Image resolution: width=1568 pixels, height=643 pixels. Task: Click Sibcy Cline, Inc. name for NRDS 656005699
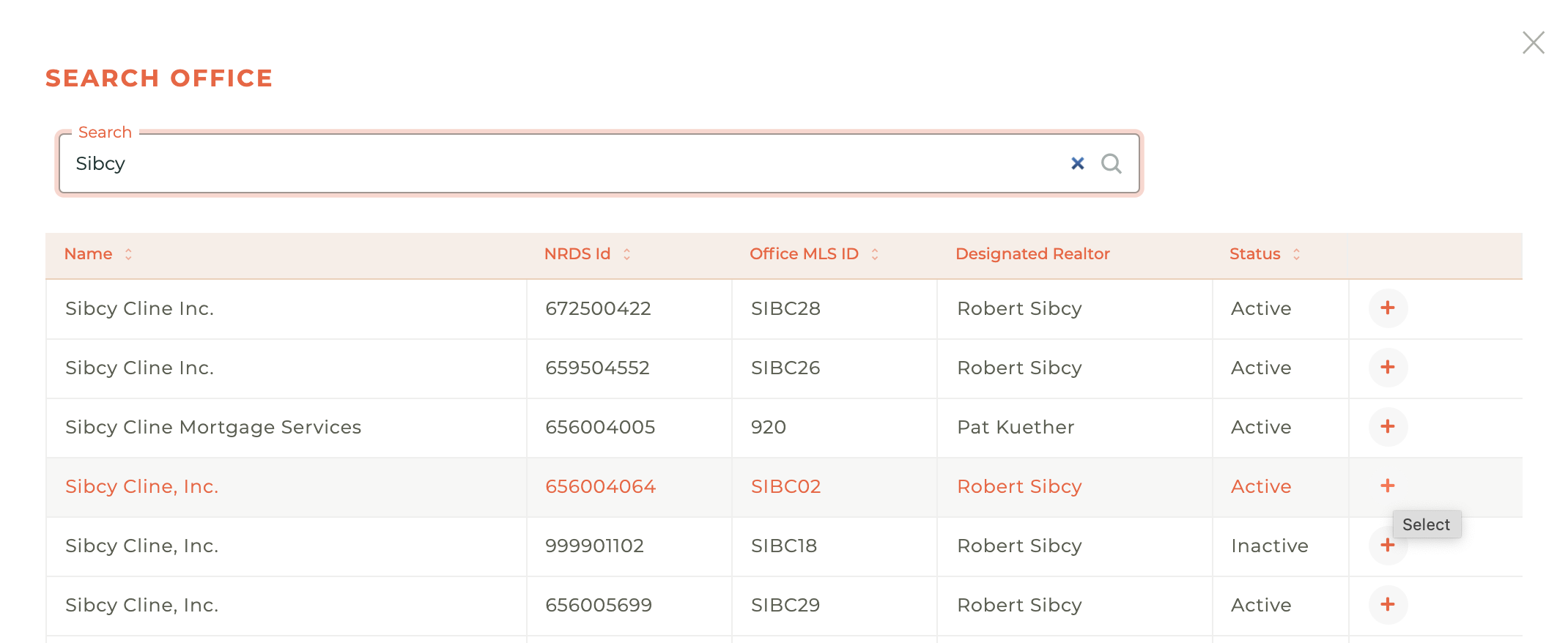pyautogui.click(x=142, y=605)
